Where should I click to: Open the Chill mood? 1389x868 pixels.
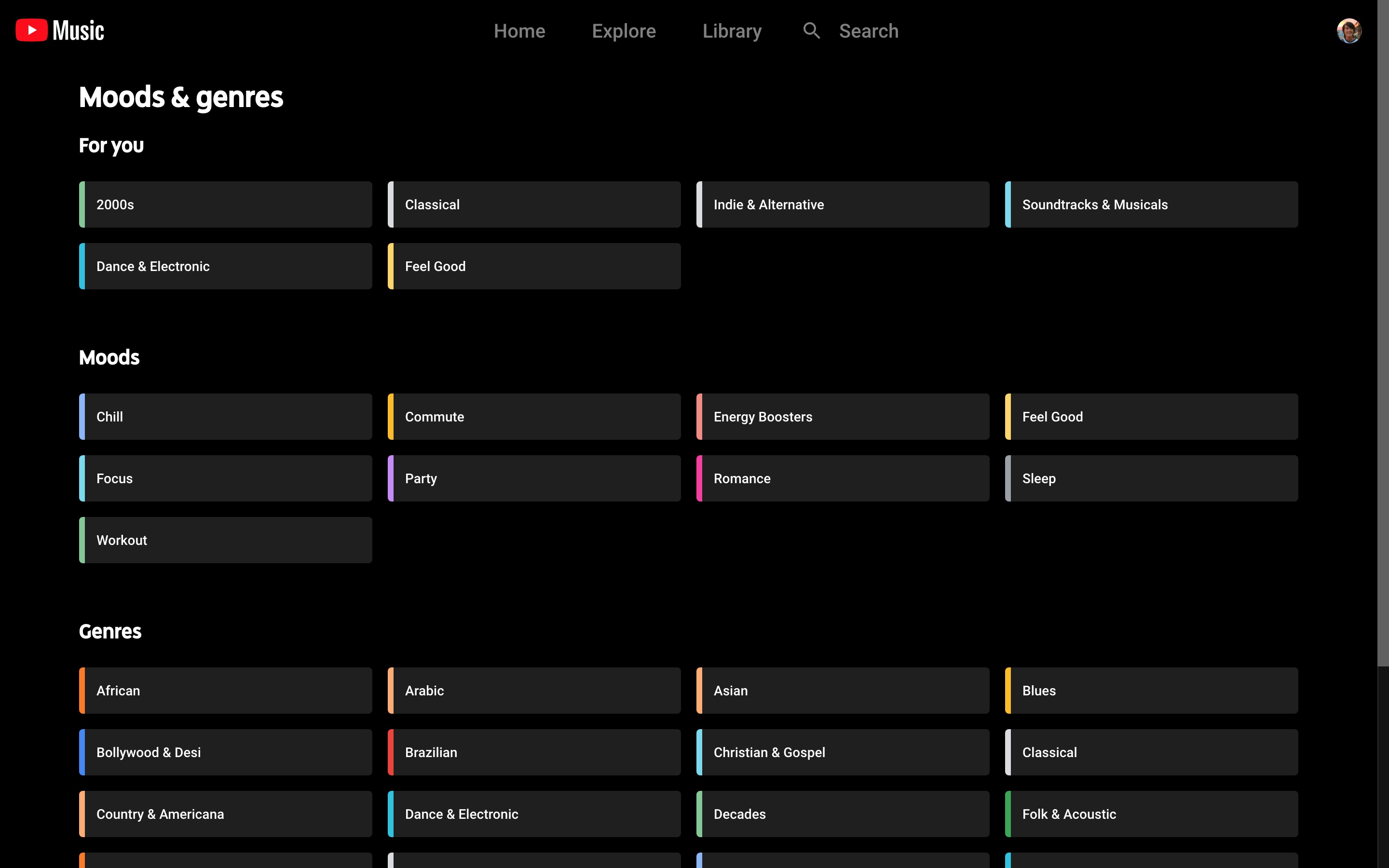tap(225, 416)
